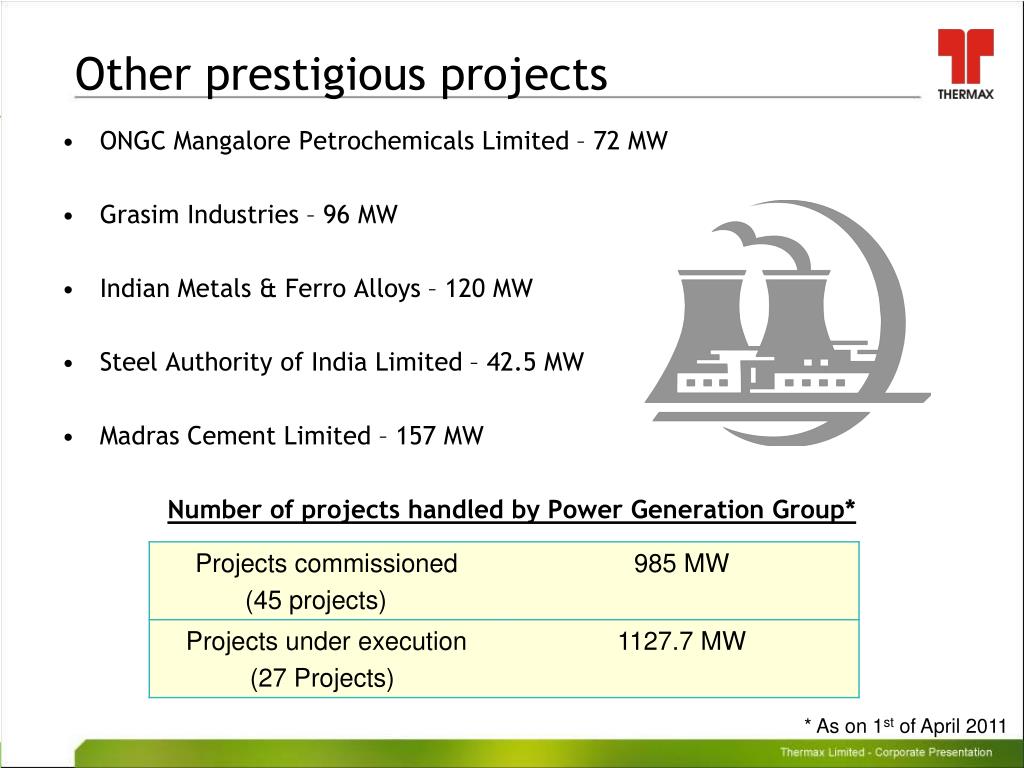Click the '(45 projects)' text
Screen dimensions: 1024x768
(x=316, y=600)
